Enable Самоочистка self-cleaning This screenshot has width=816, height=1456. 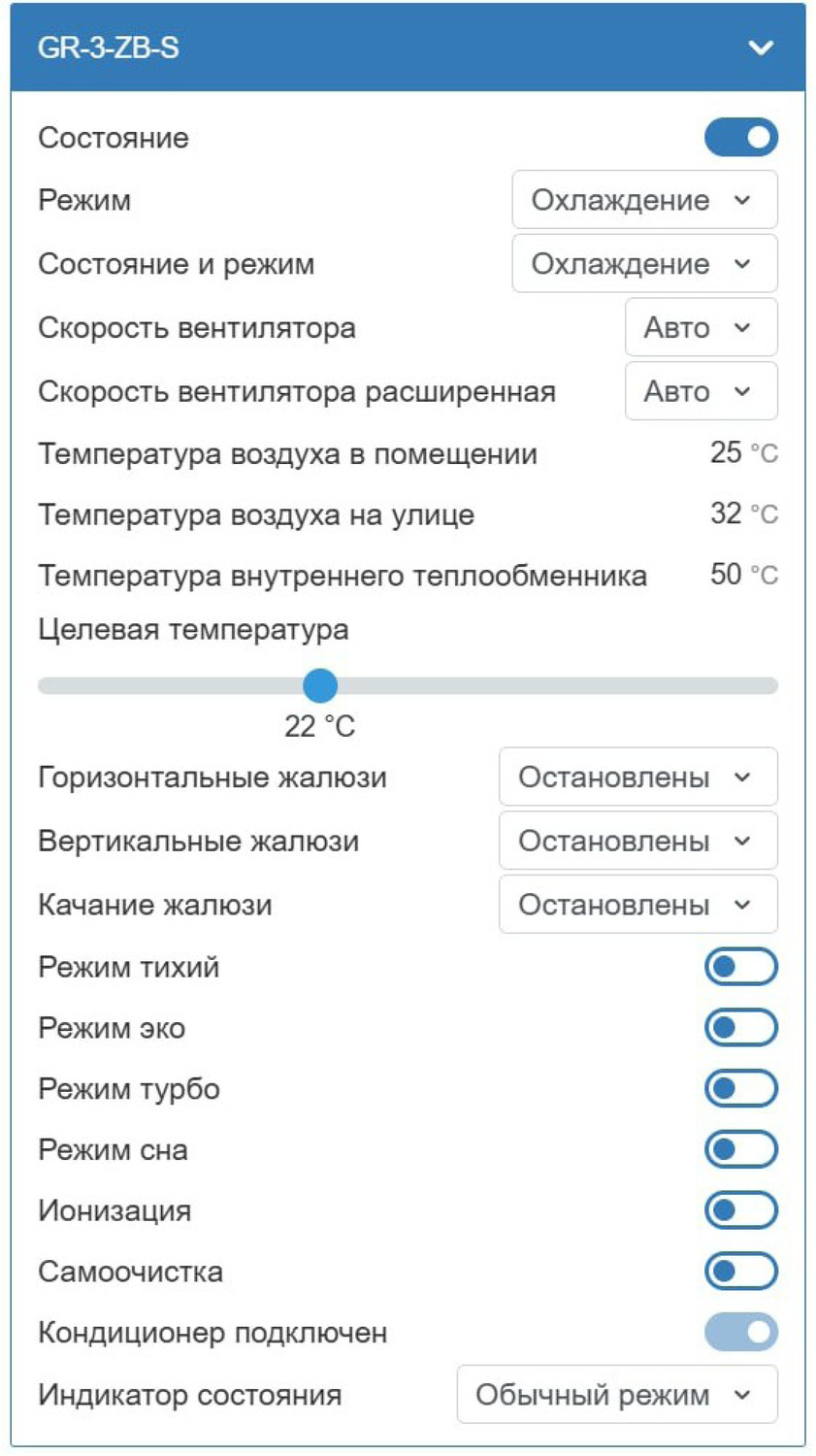coord(741,1272)
